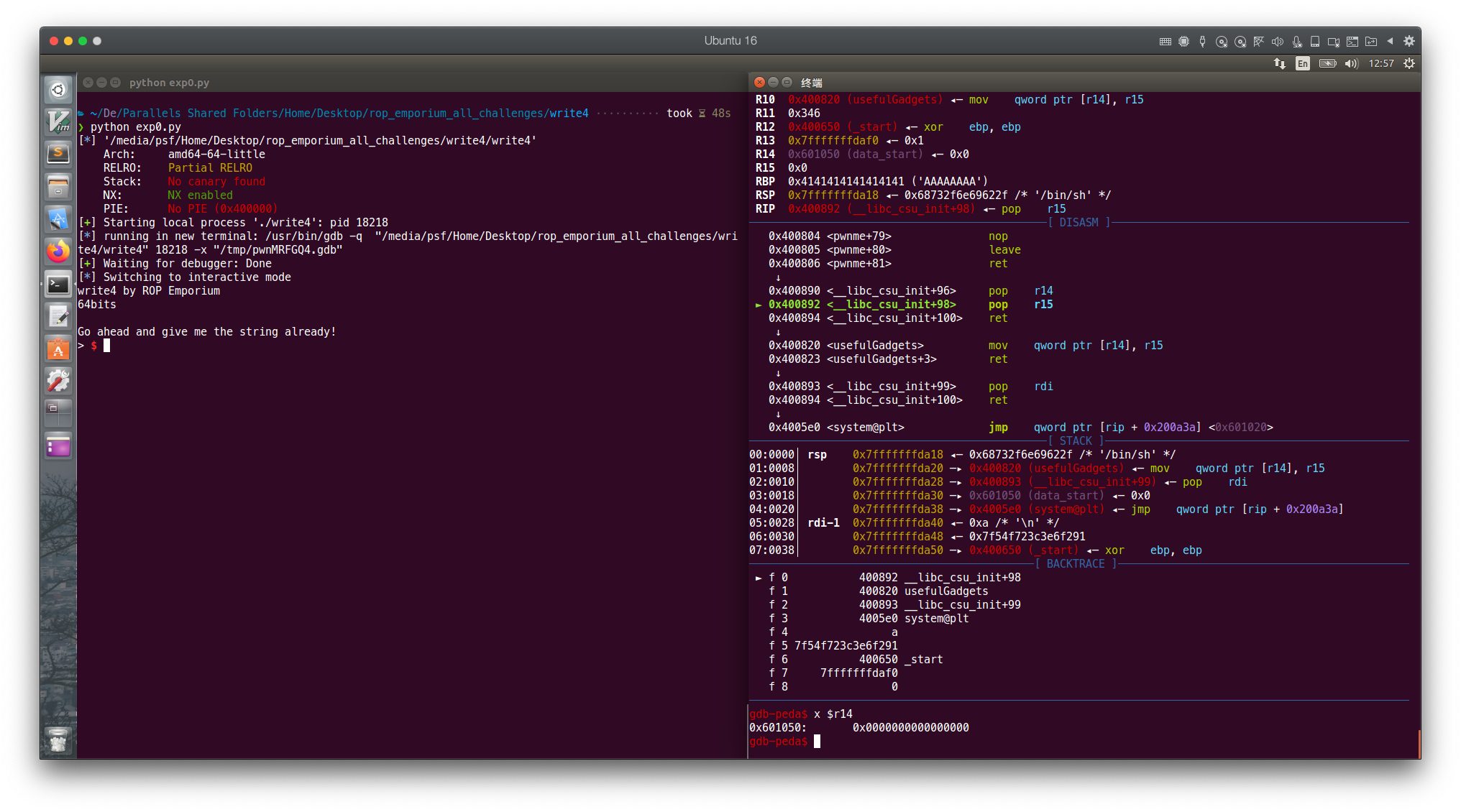1461x812 pixels.
Task: Open System Settings wrench icon
Action: coord(58,381)
